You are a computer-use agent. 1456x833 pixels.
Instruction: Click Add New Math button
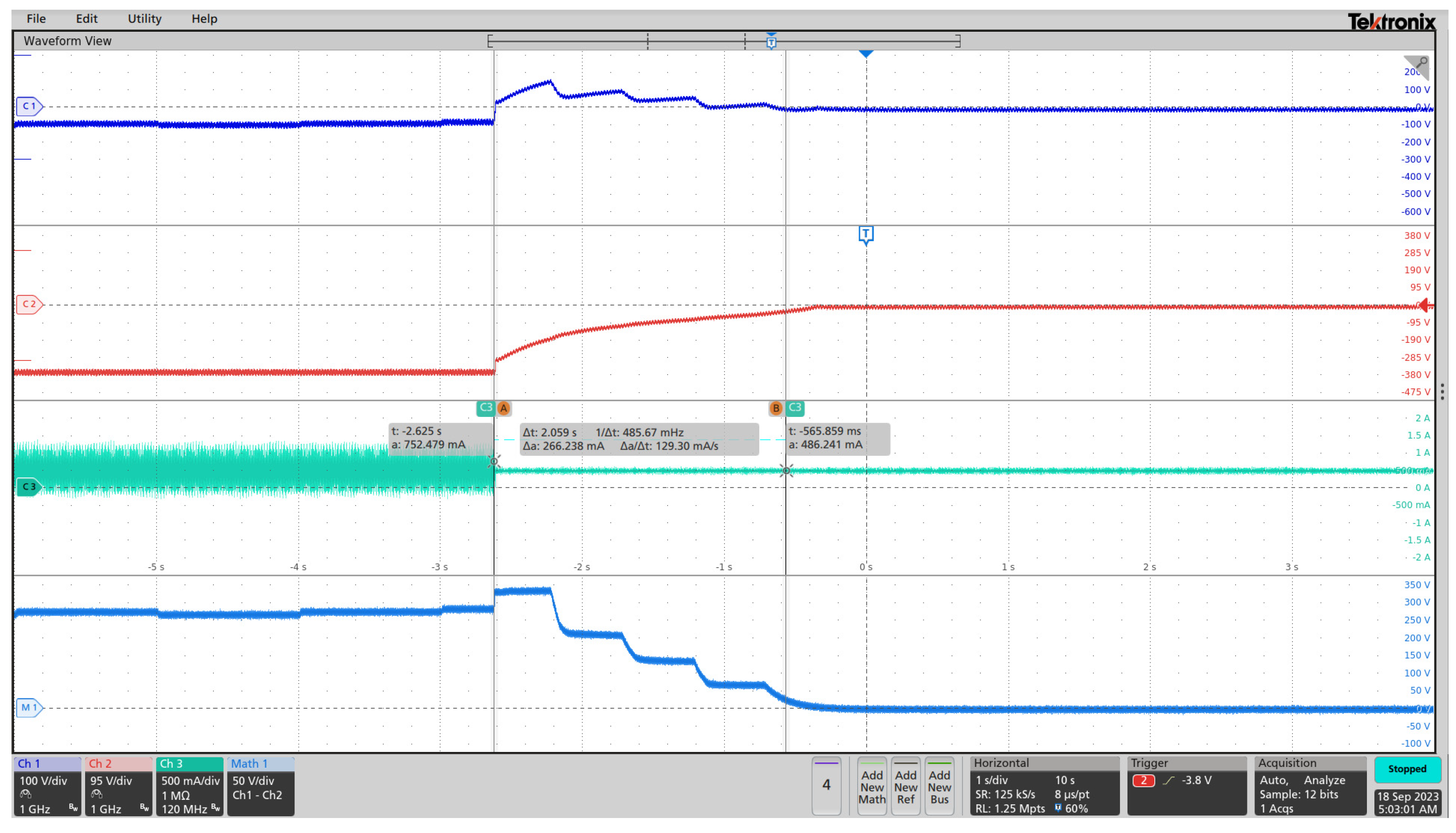point(872,786)
